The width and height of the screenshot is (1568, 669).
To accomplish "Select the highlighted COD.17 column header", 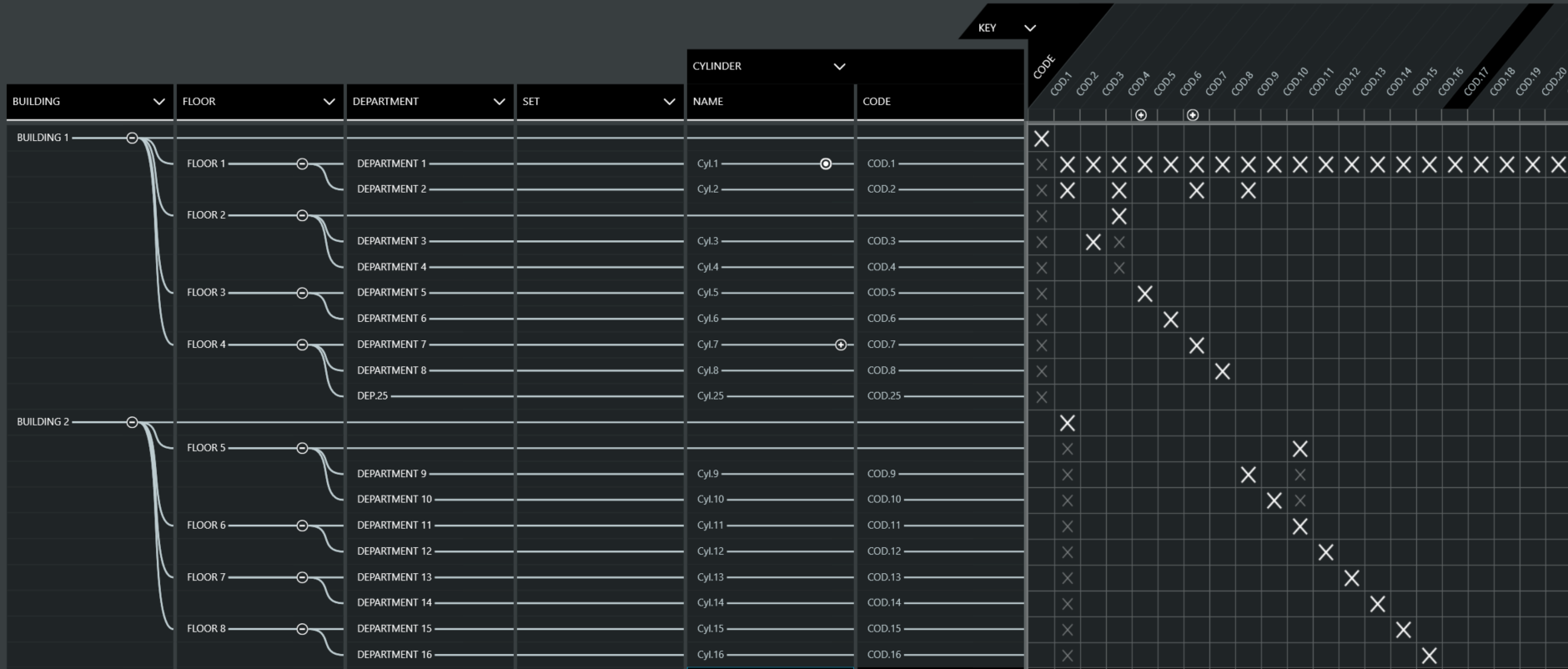I will click(1475, 82).
